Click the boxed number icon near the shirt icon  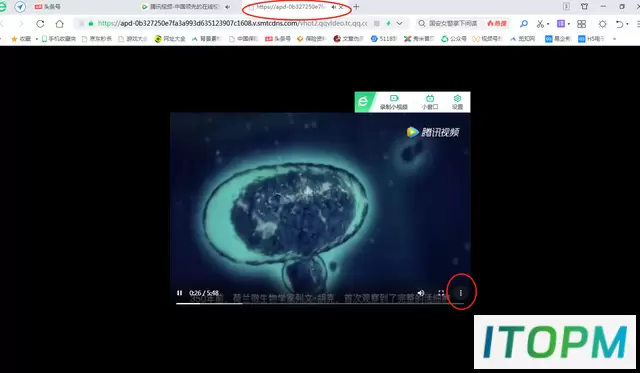566,6
